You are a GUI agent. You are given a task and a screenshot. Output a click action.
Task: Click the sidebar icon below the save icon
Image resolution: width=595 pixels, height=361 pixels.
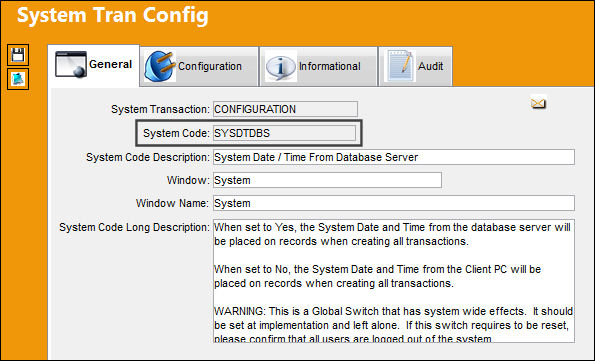18,79
